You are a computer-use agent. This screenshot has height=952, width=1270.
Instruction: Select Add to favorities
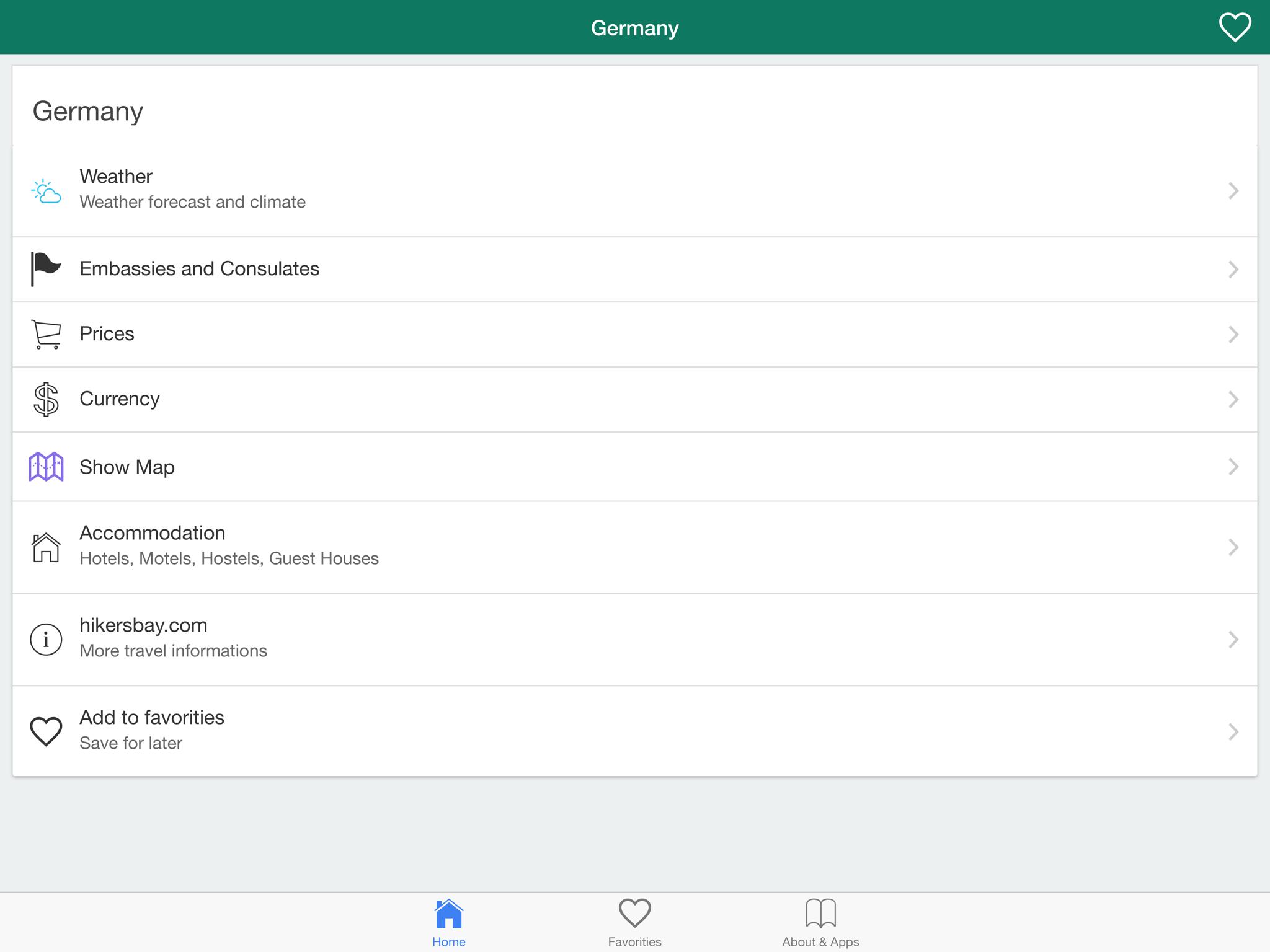click(635, 731)
